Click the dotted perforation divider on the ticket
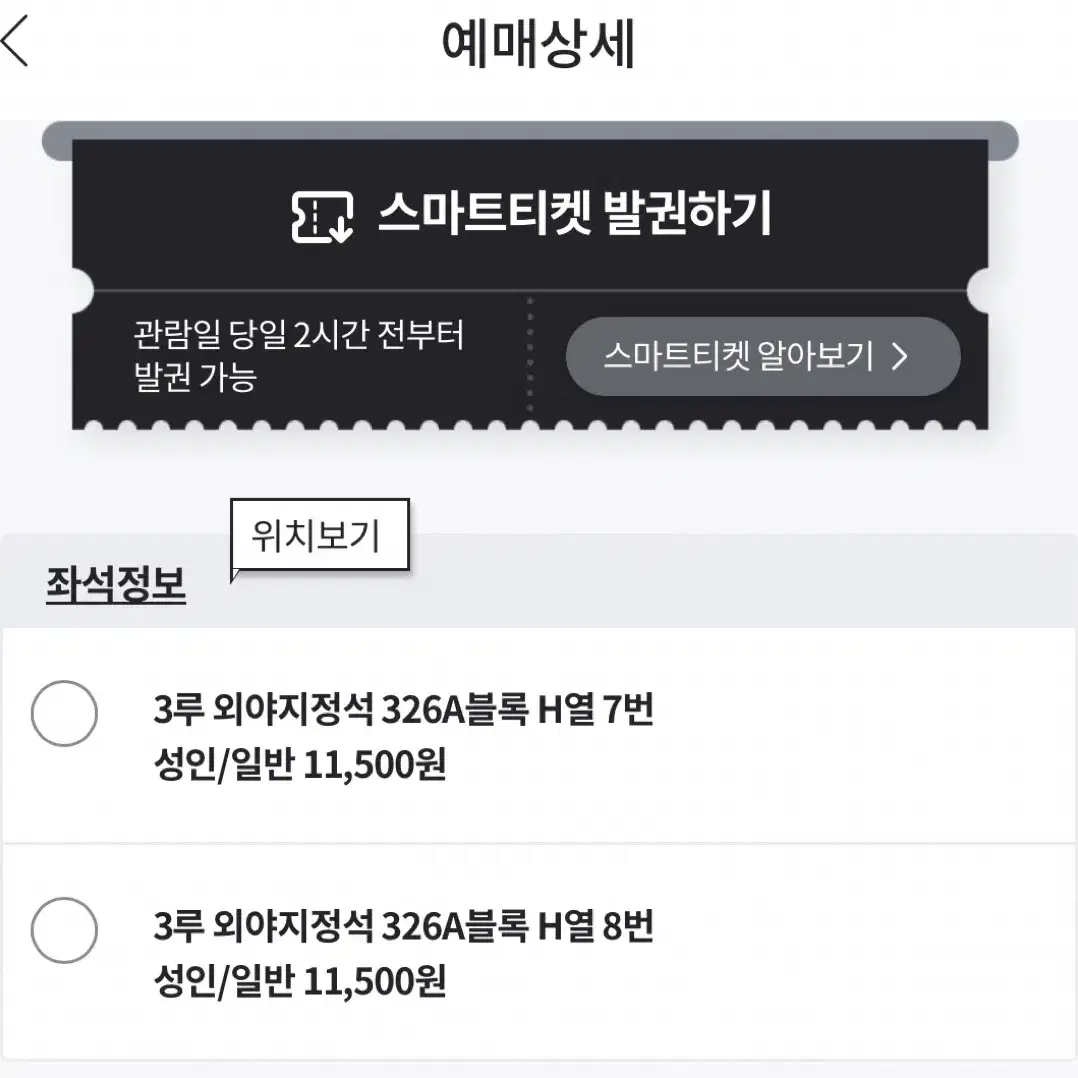This screenshot has height=1078, width=1078. tap(530, 355)
